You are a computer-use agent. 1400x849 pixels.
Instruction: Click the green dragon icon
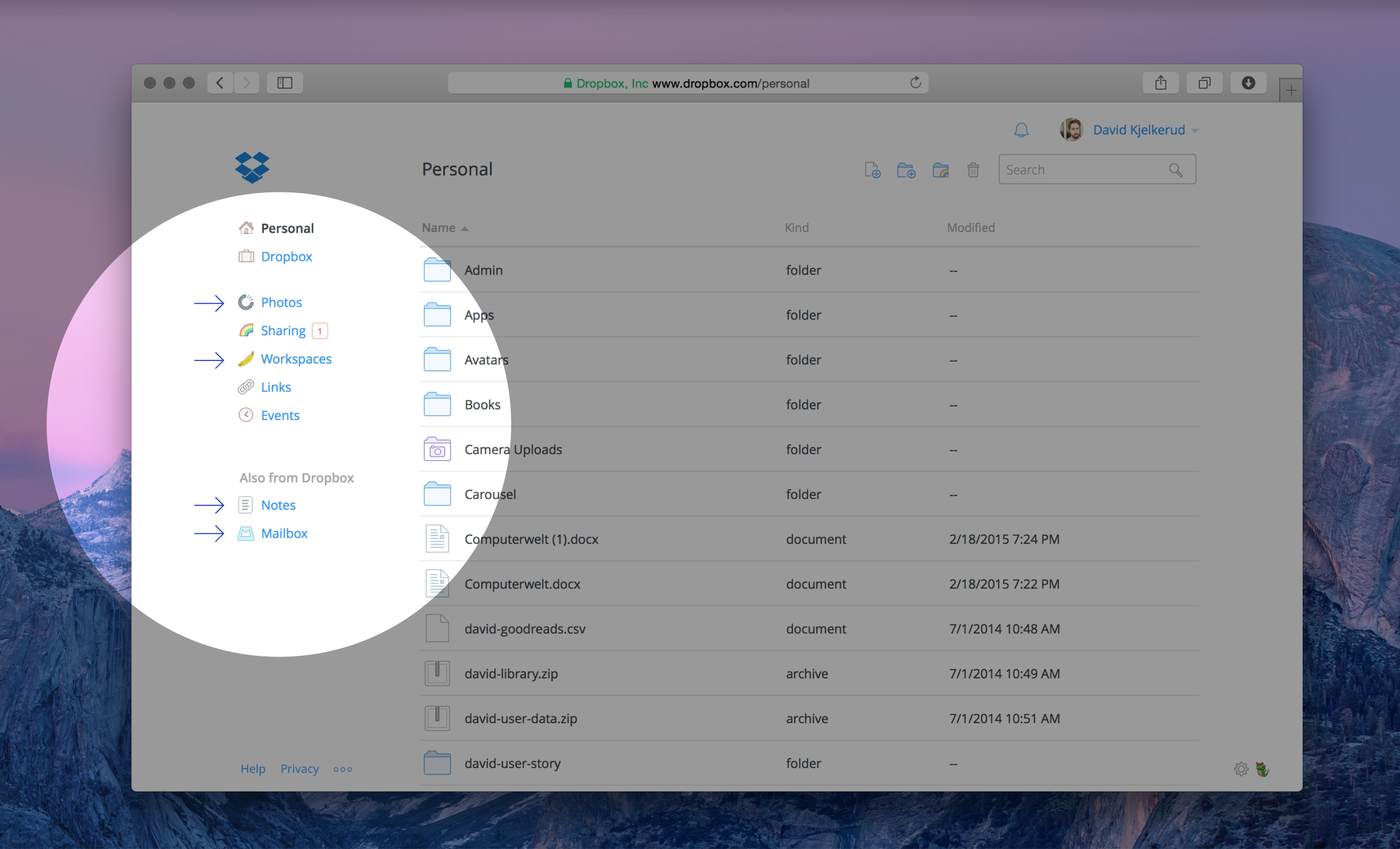click(x=1262, y=770)
